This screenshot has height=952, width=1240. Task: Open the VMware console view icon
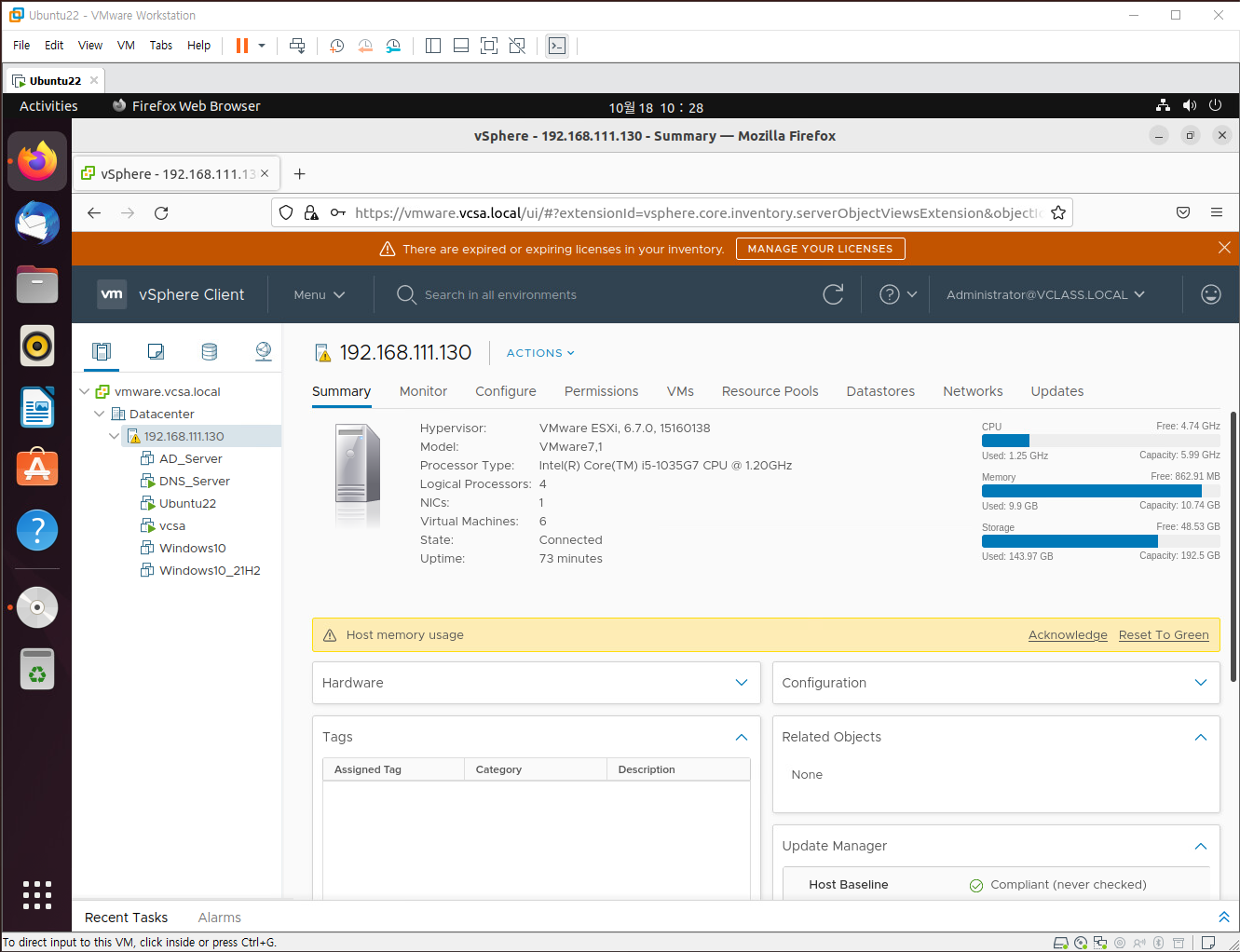click(x=557, y=46)
